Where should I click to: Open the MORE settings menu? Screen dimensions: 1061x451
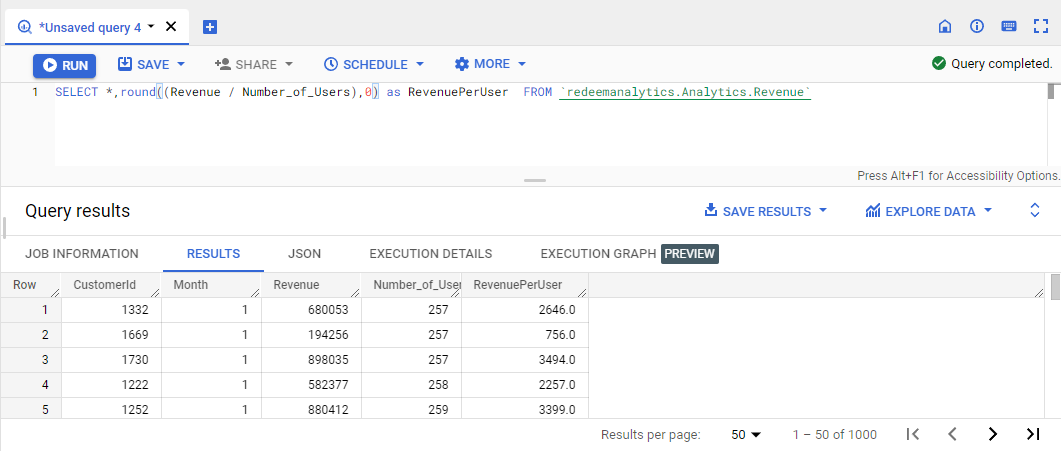[x=482, y=64]
